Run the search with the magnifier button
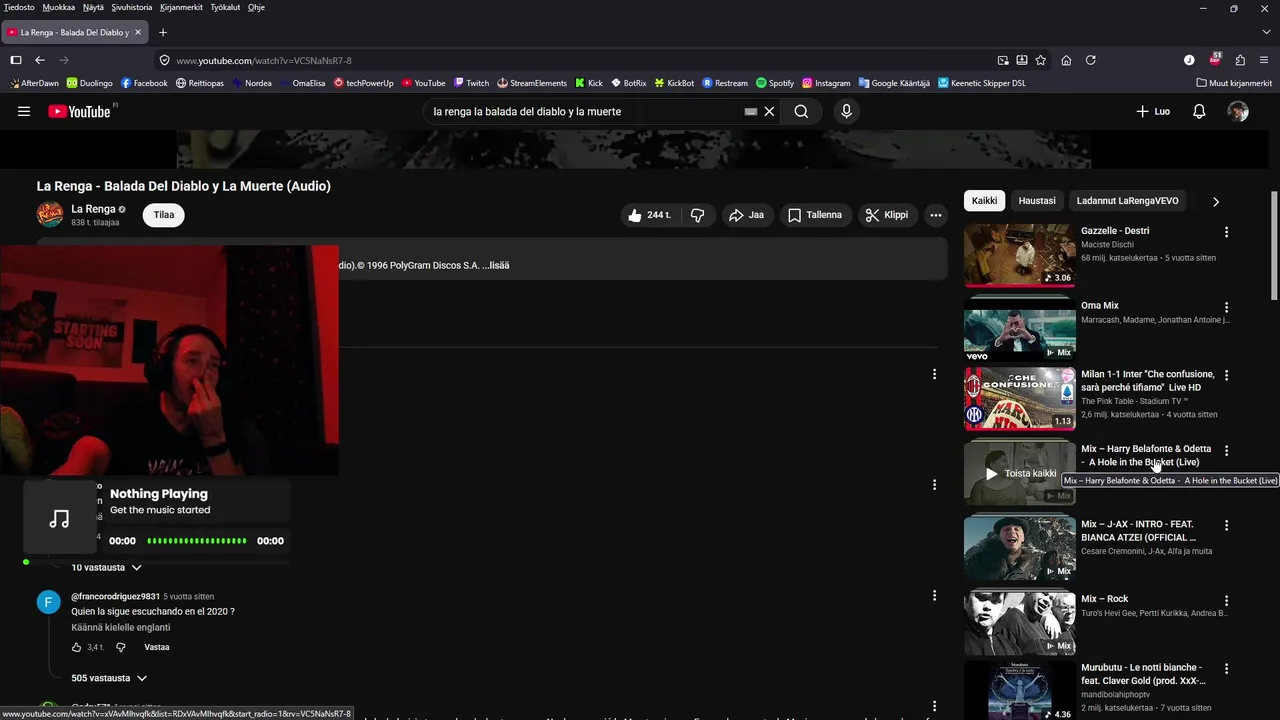 click(x=801, y=111)
